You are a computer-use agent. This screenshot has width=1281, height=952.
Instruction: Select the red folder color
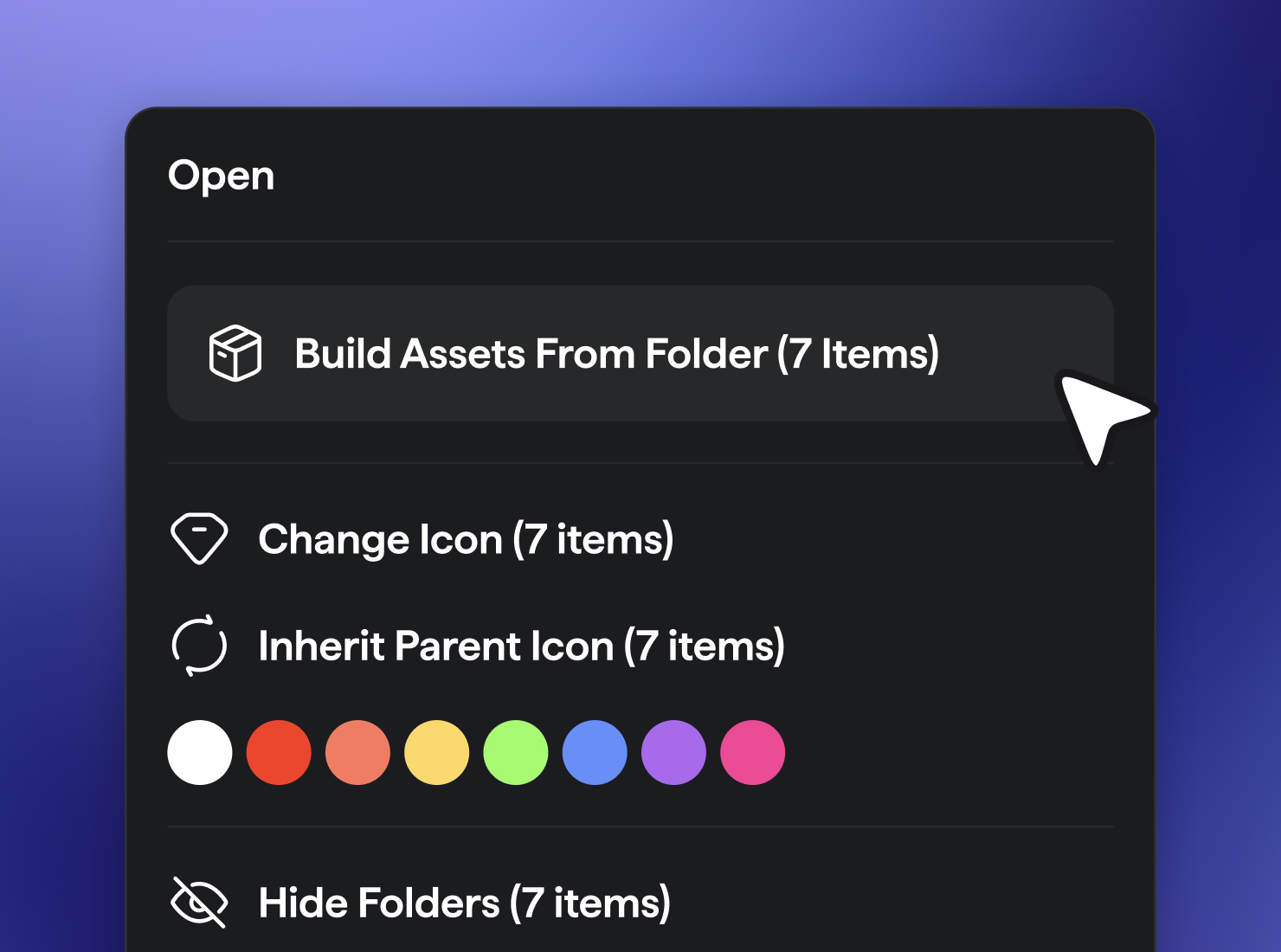(279, 752)
